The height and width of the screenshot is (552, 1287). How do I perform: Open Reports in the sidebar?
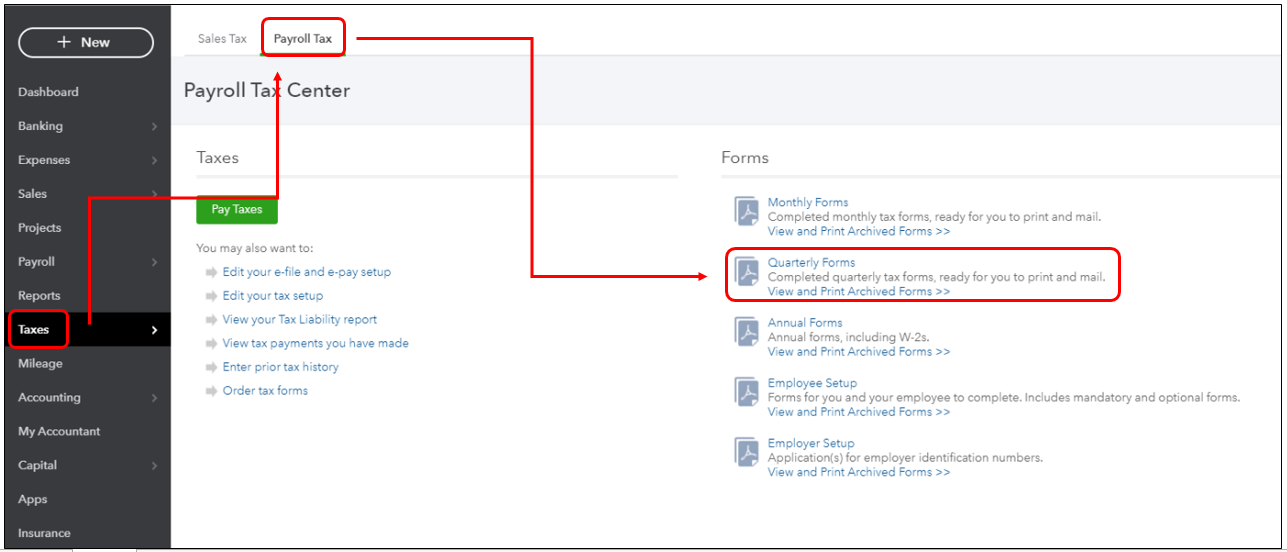[39, 296]
